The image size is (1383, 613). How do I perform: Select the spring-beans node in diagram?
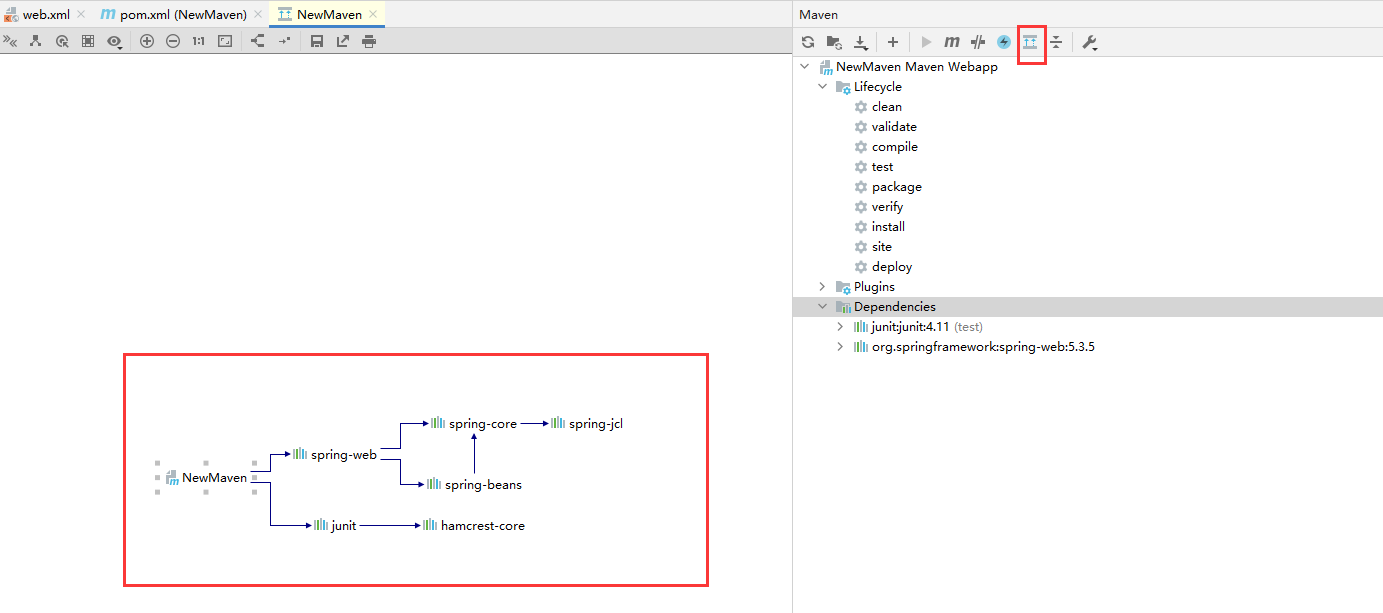pos(474,484)
